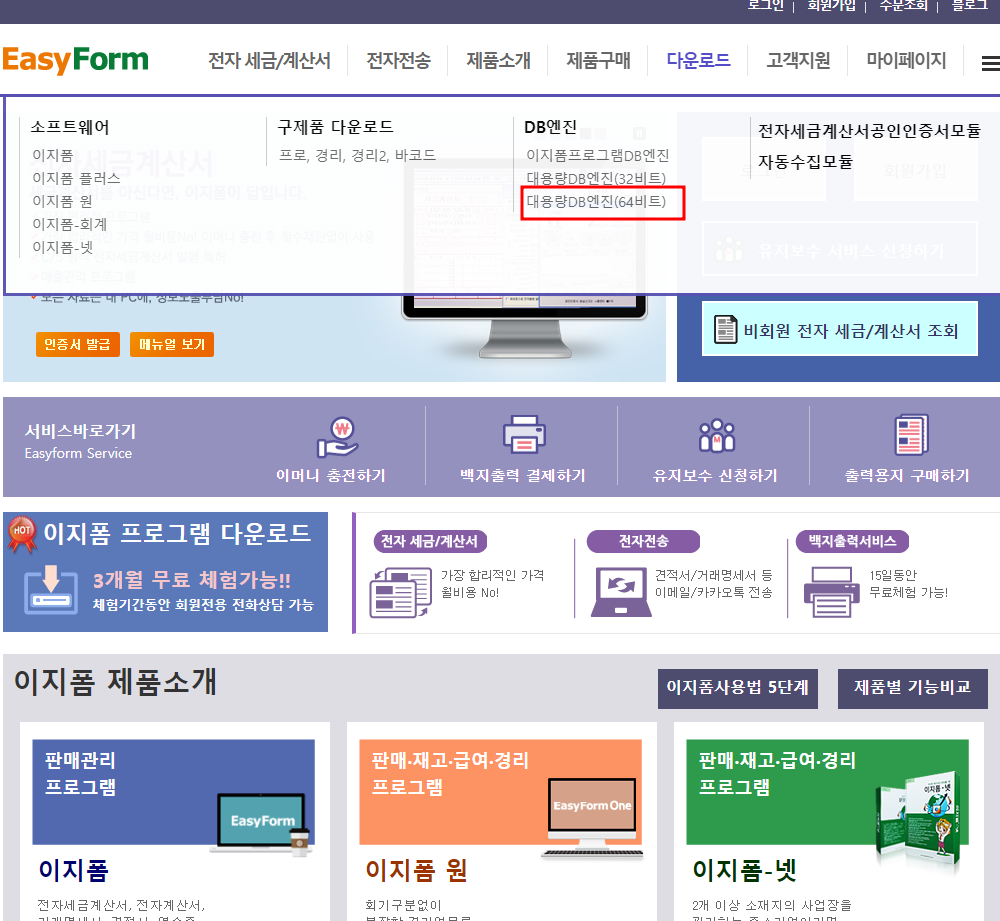Click the 이지폼-넷 product title
The height and width of the screenshot is (921, 1000).
[x=745, y=871]
